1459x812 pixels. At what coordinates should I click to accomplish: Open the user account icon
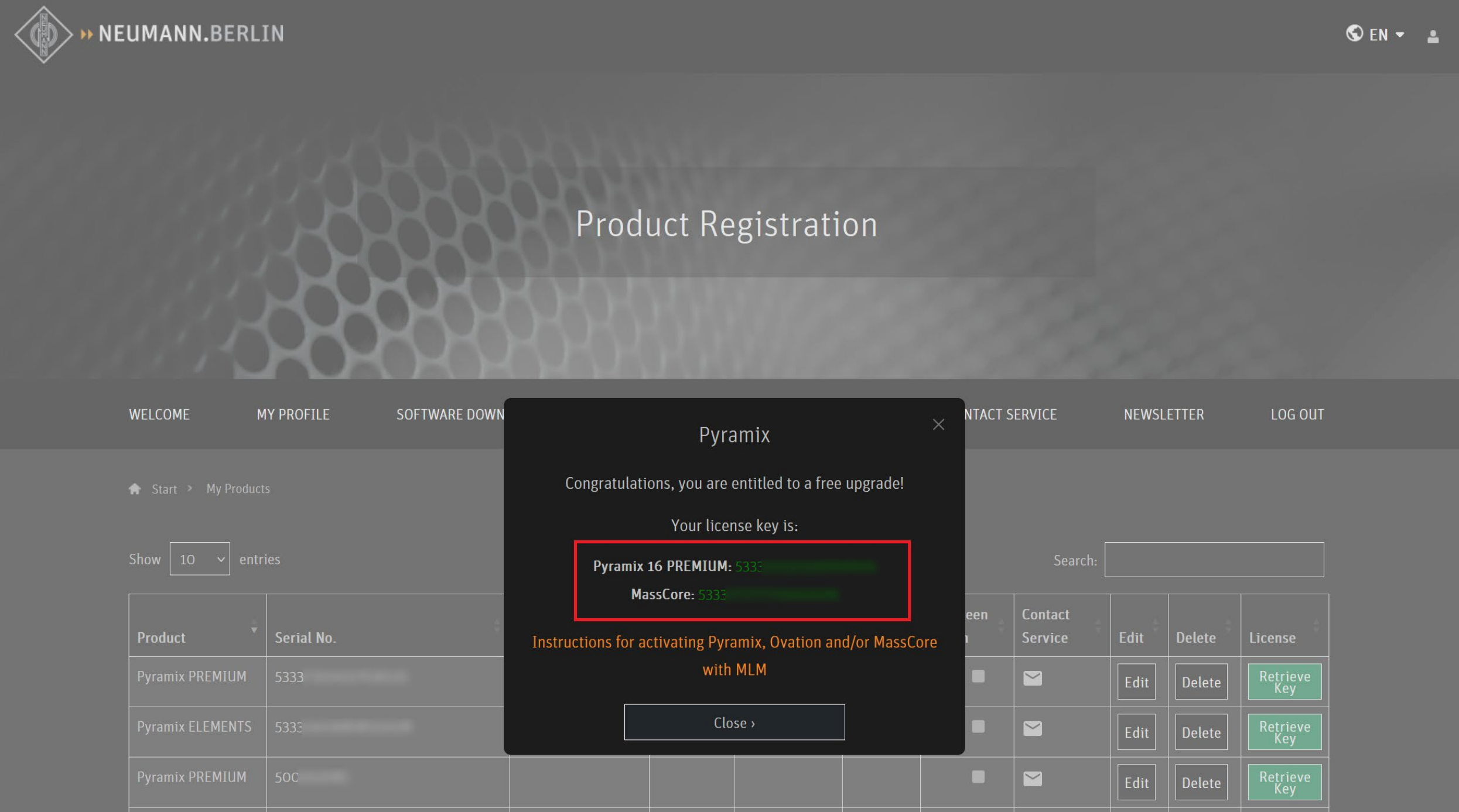pos(1433,37)
